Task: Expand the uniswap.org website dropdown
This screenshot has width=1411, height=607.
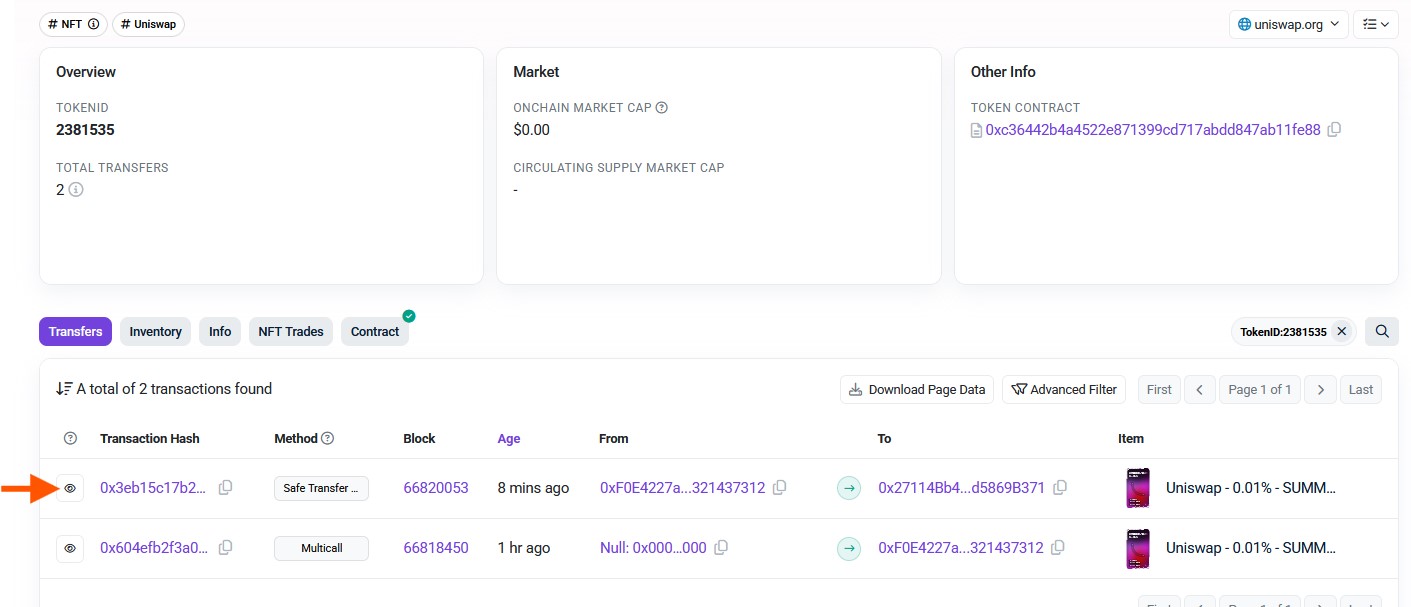Action: coord(1289,24)
